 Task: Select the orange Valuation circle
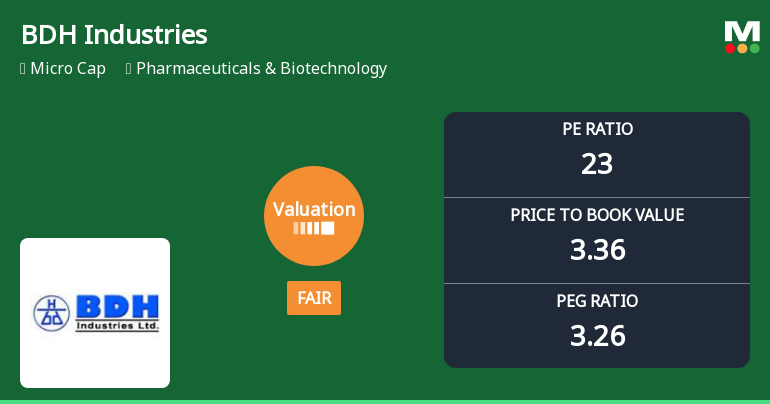pyautogui.click(x=314, y=215)
